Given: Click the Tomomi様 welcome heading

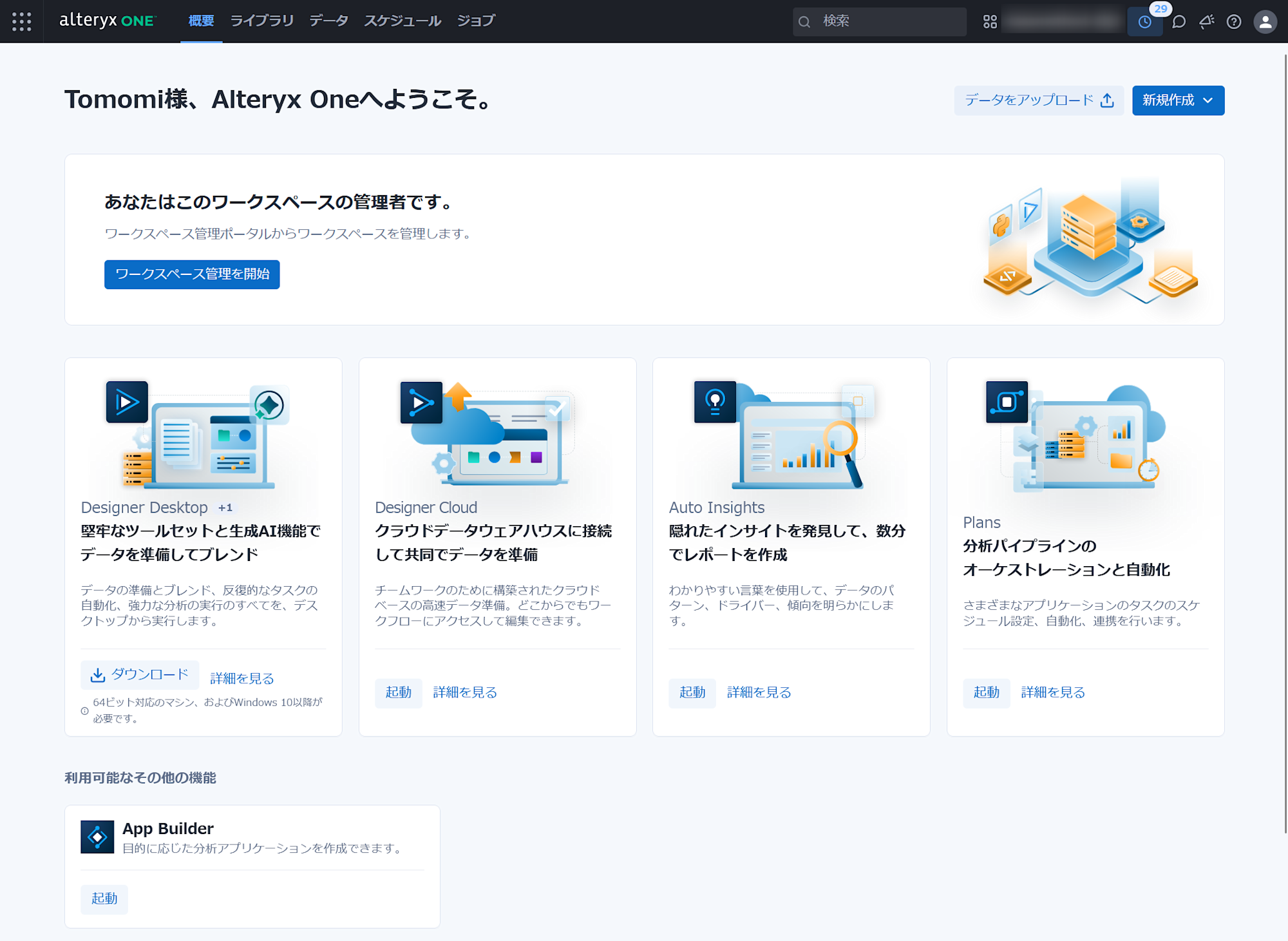Looking at the screenshot, I should (x=279, y=100).
